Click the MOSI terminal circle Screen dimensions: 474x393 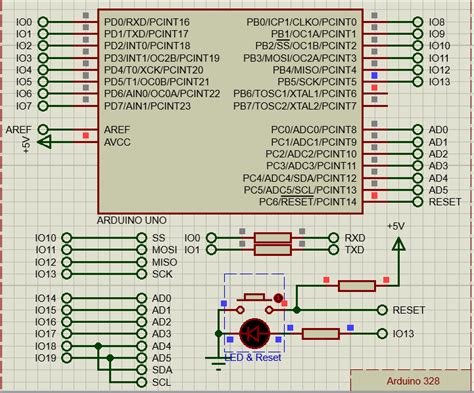point(142,250)
